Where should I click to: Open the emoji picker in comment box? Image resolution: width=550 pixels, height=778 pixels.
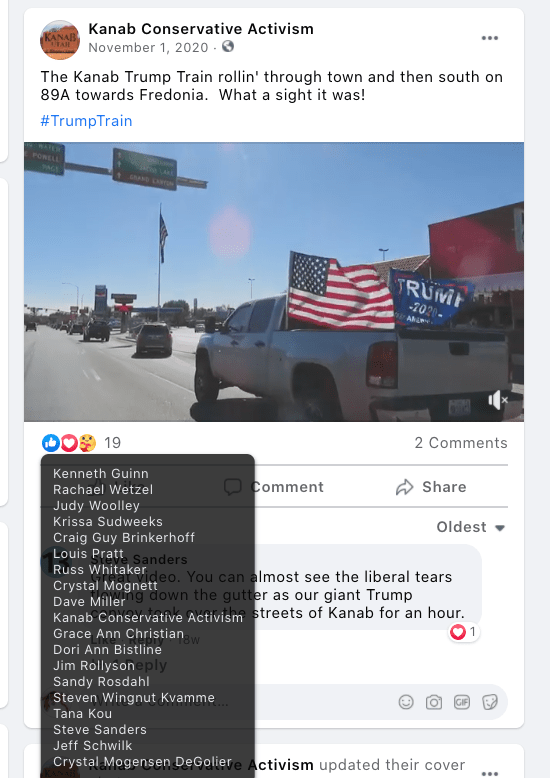point(406,702)
